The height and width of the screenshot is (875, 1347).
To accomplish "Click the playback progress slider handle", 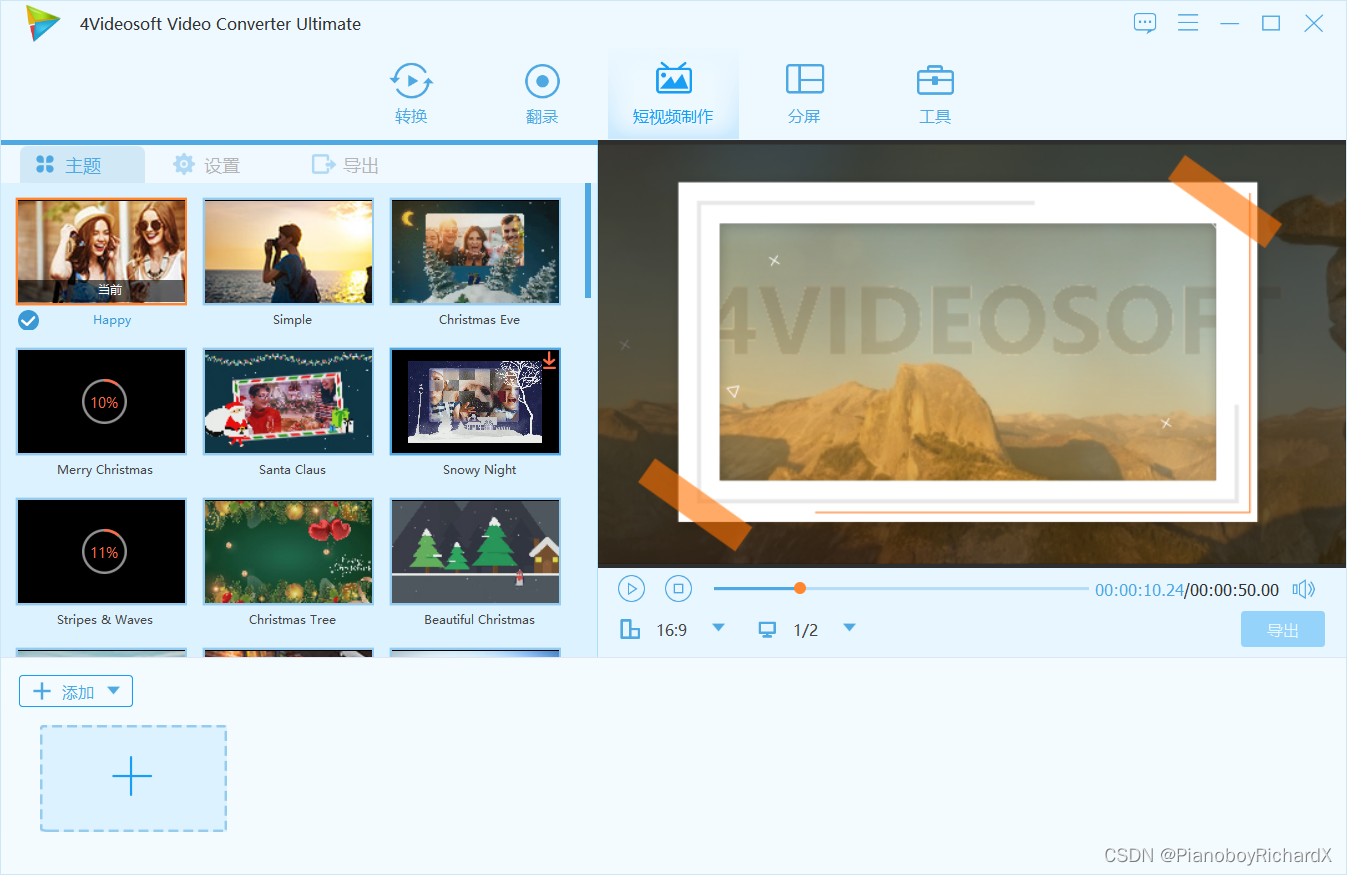I will tap(800, 588).
